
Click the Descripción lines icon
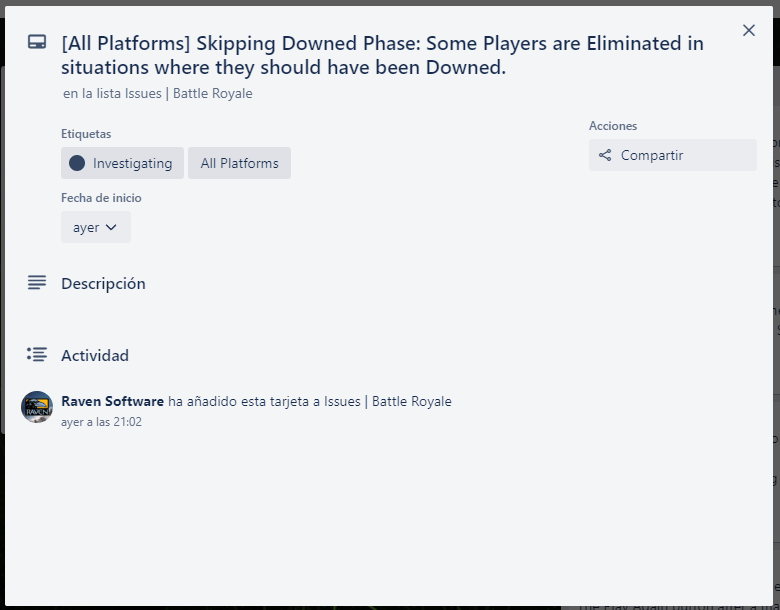(x=37, y=283)
